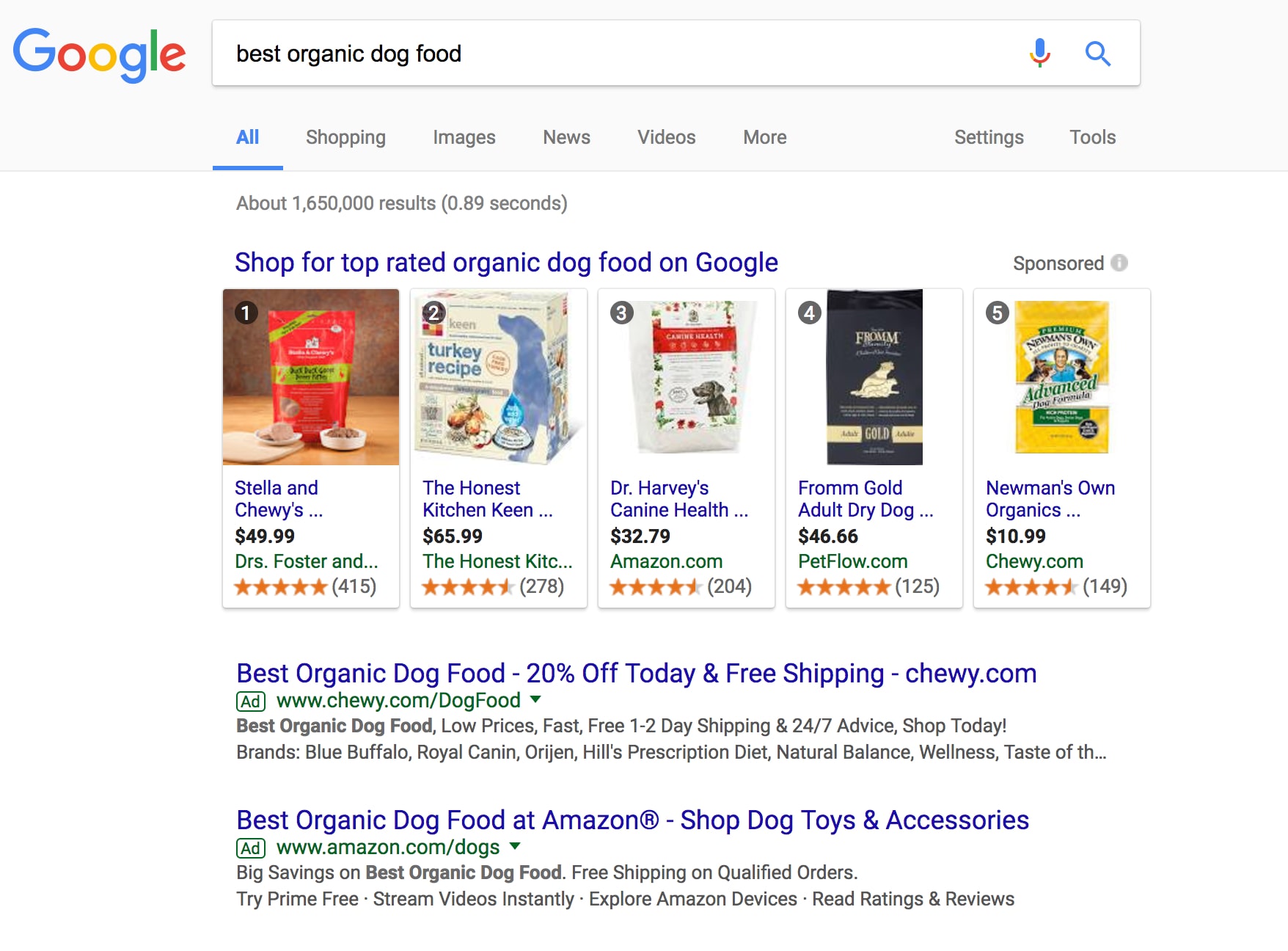Open the chewy.com 20% Off Today ad headline

(x=637, y=673)
